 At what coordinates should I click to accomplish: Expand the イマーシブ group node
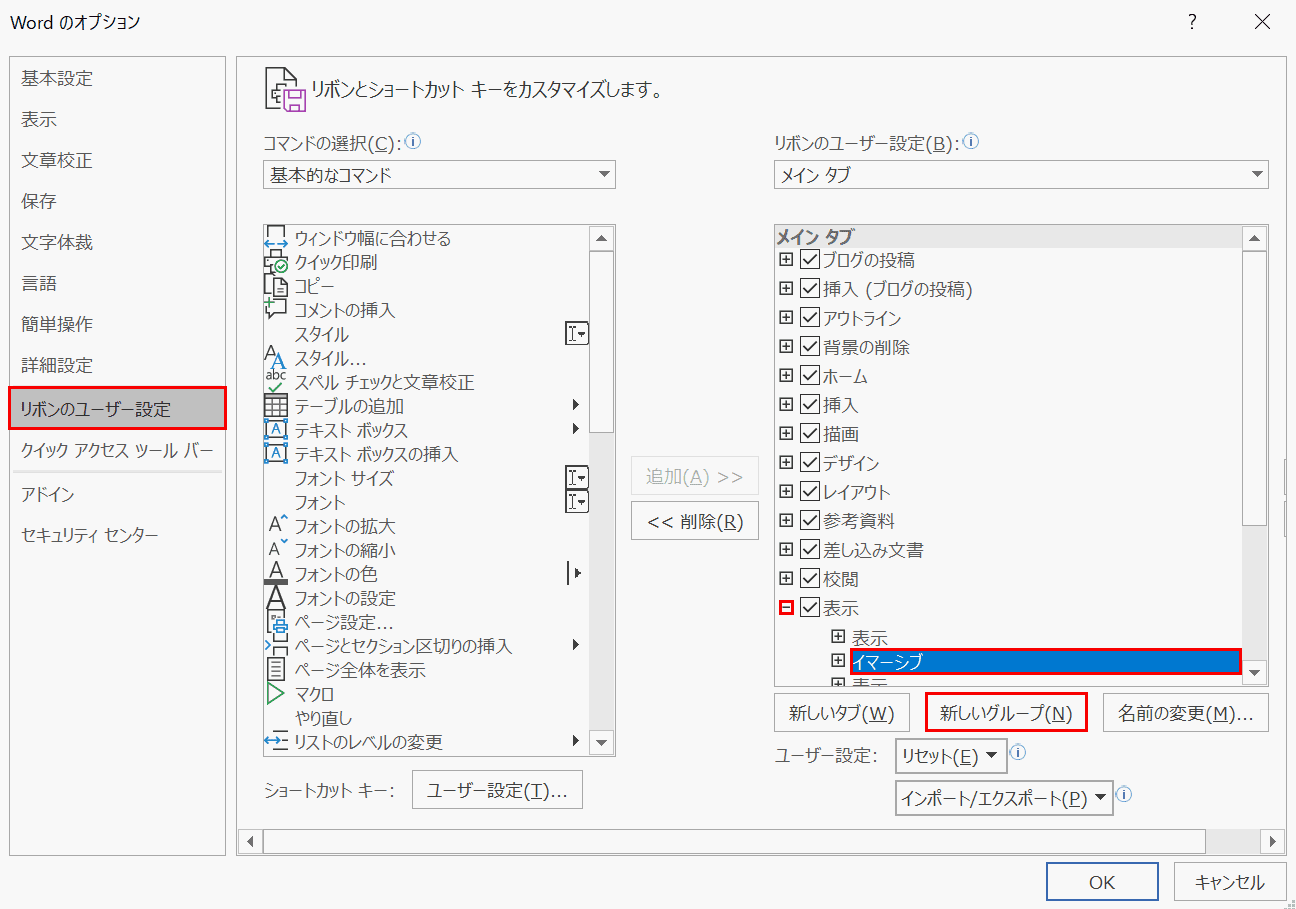pos(838,661)
